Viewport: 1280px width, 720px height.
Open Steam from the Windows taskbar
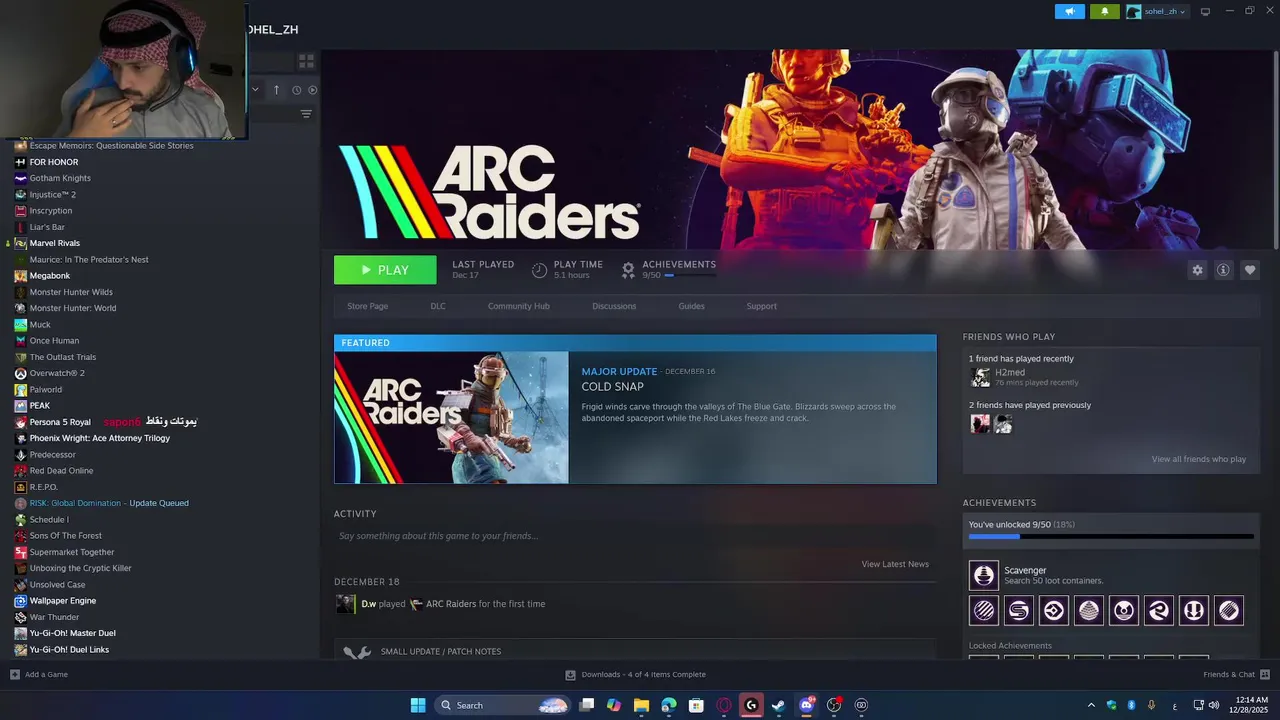click(x=778, y=705)
